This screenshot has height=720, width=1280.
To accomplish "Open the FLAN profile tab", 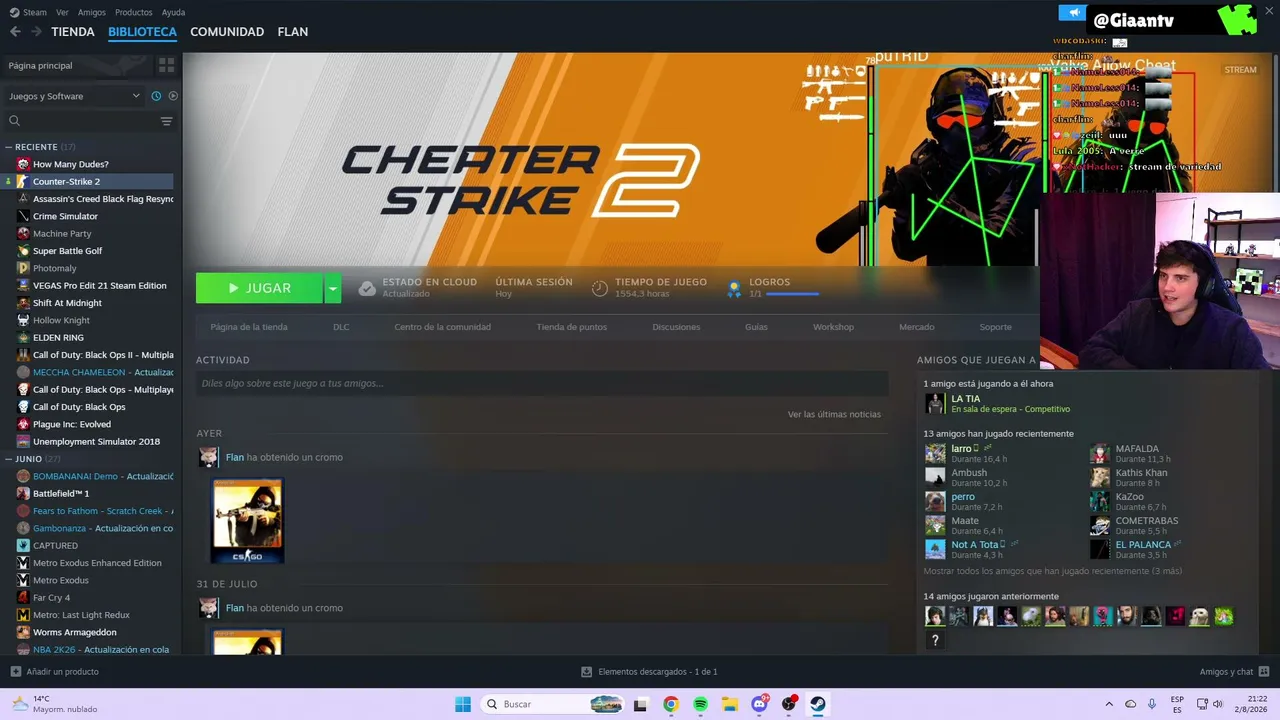I will (x=293, y=32).
